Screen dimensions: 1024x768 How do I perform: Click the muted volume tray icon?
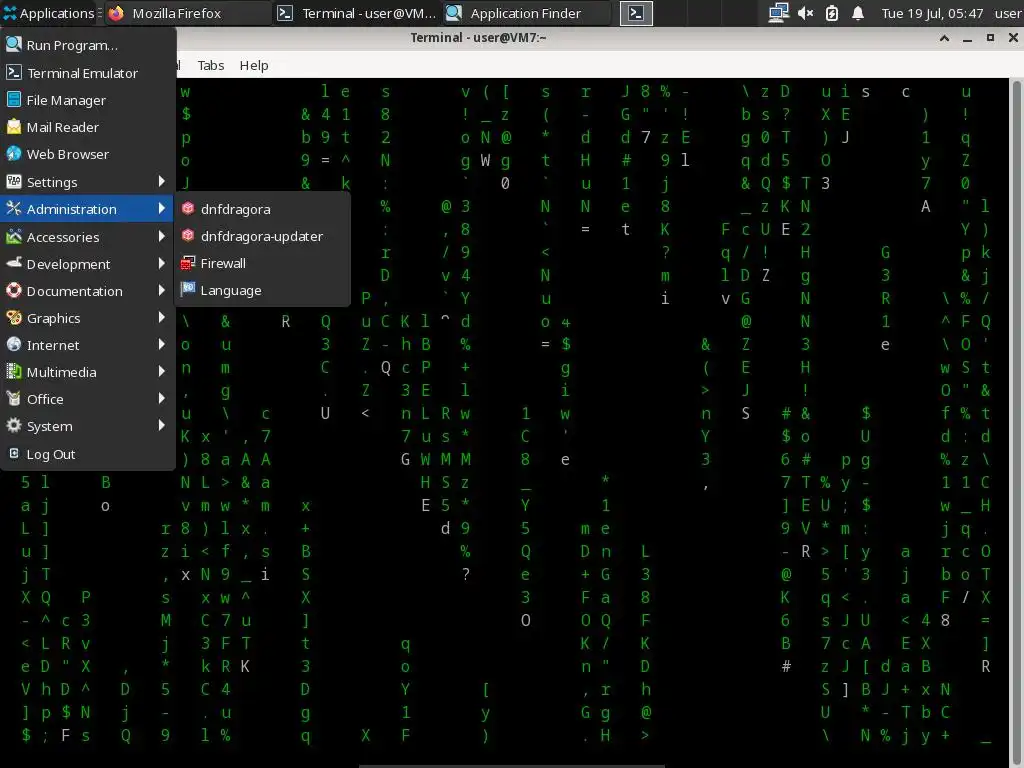(x=805, y=13)
